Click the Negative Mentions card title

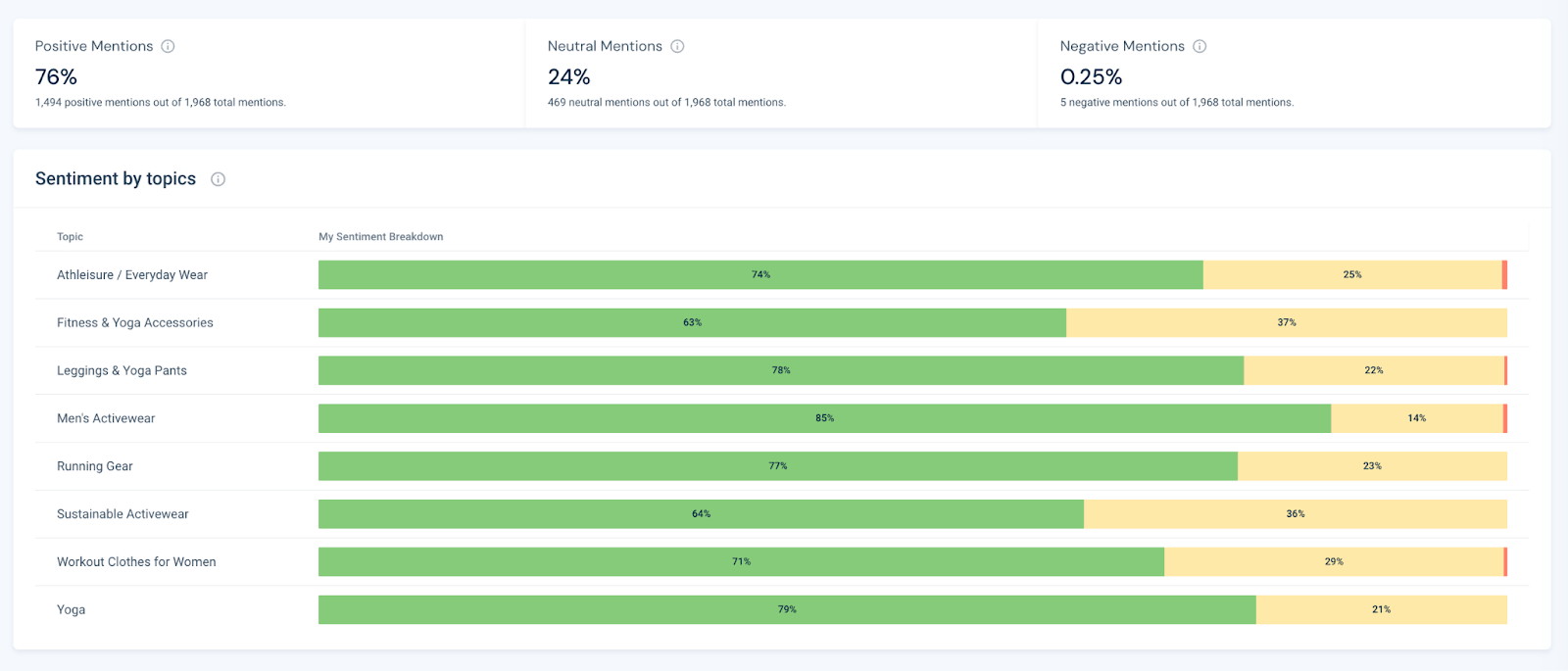coord(1122,46)
